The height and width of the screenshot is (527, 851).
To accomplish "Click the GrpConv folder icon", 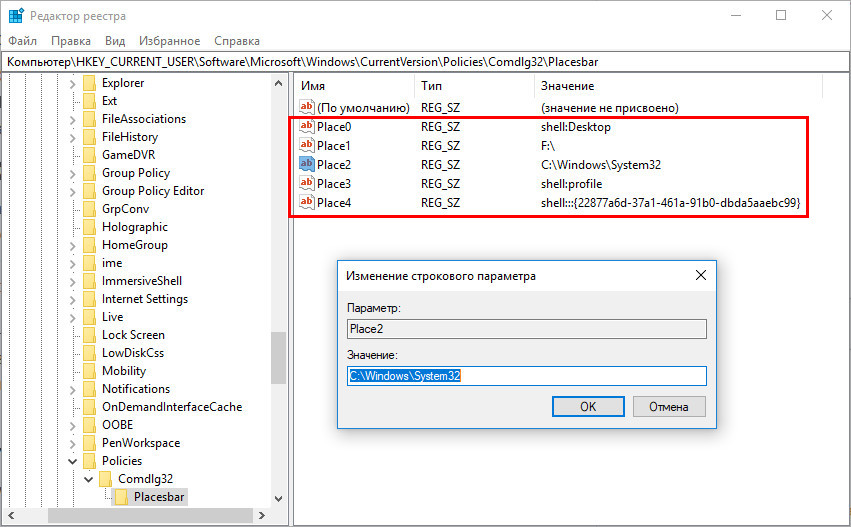I will point(90,209).
